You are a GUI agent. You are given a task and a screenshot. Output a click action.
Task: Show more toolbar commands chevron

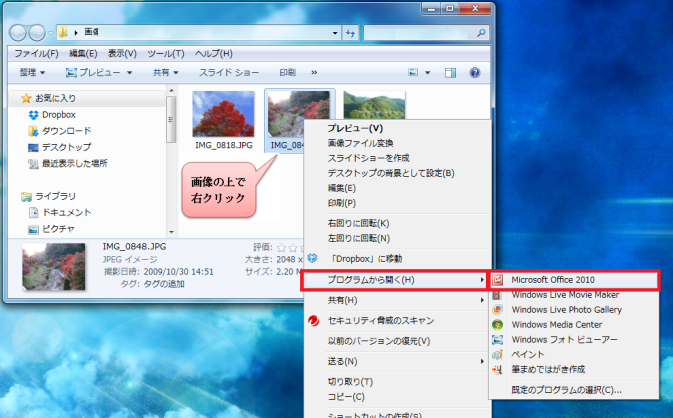(314, 73)
